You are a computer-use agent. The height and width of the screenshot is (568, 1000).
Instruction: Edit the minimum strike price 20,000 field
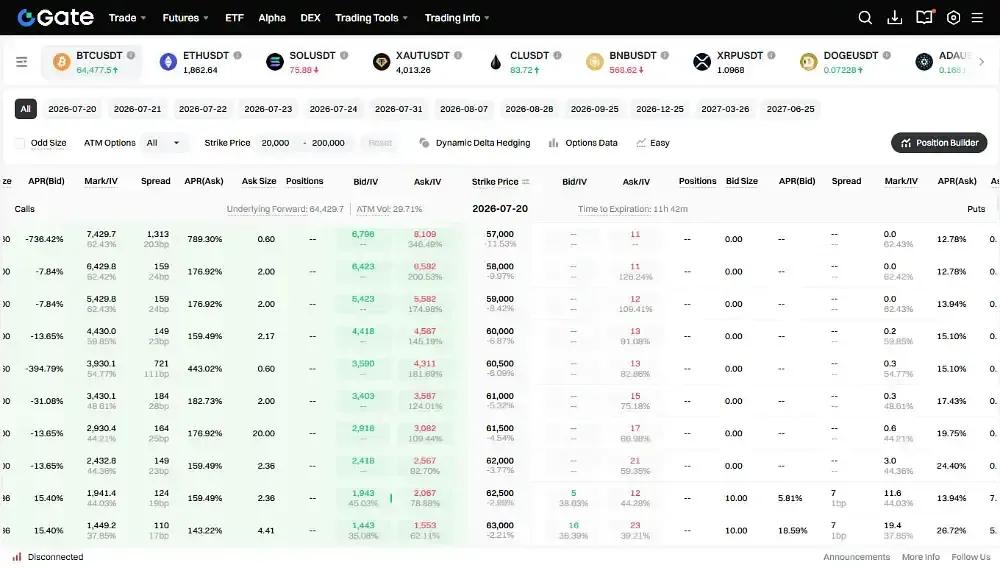(276, 143)
